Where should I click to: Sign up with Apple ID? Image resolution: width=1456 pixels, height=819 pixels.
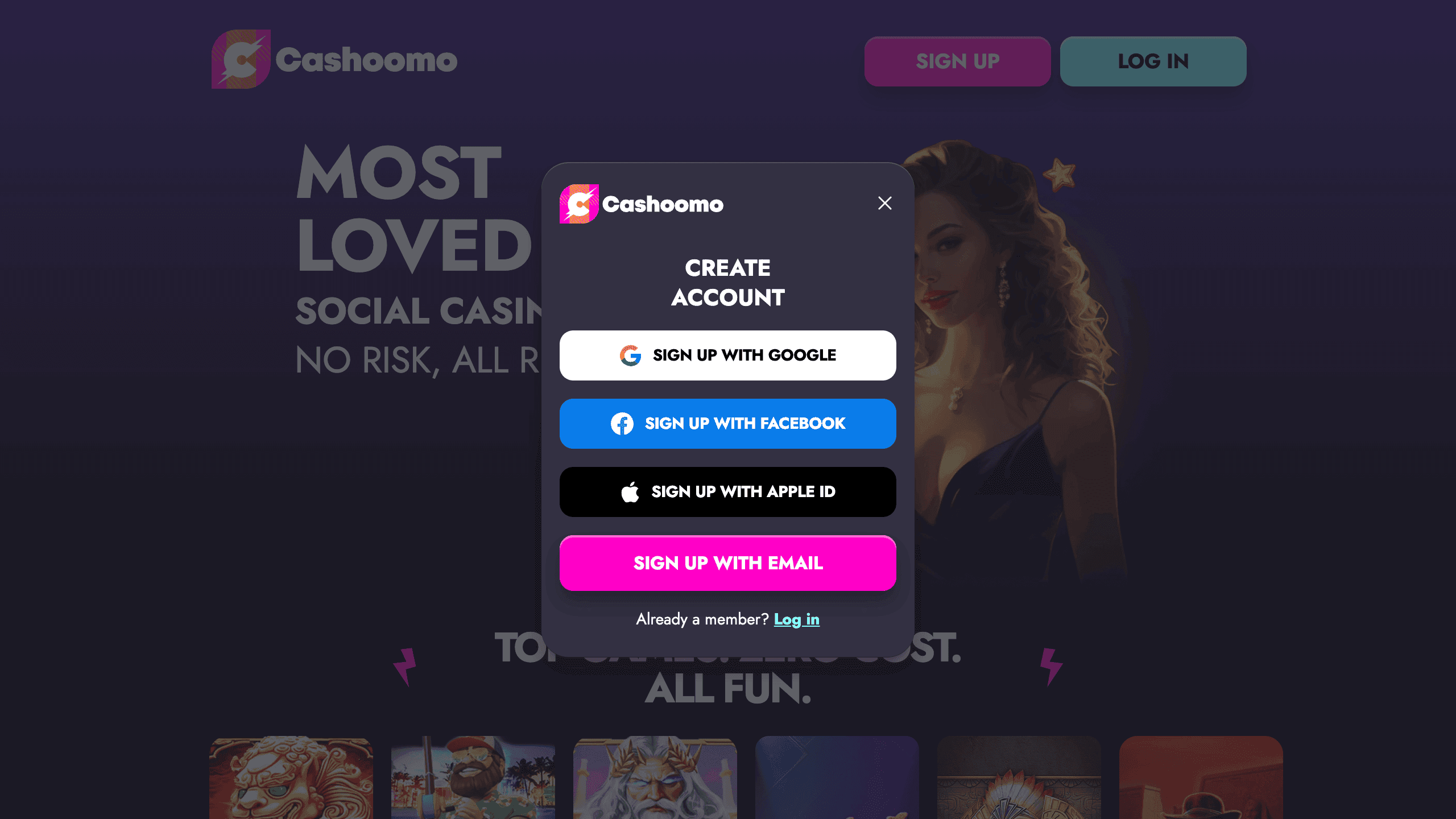[728, 492]
